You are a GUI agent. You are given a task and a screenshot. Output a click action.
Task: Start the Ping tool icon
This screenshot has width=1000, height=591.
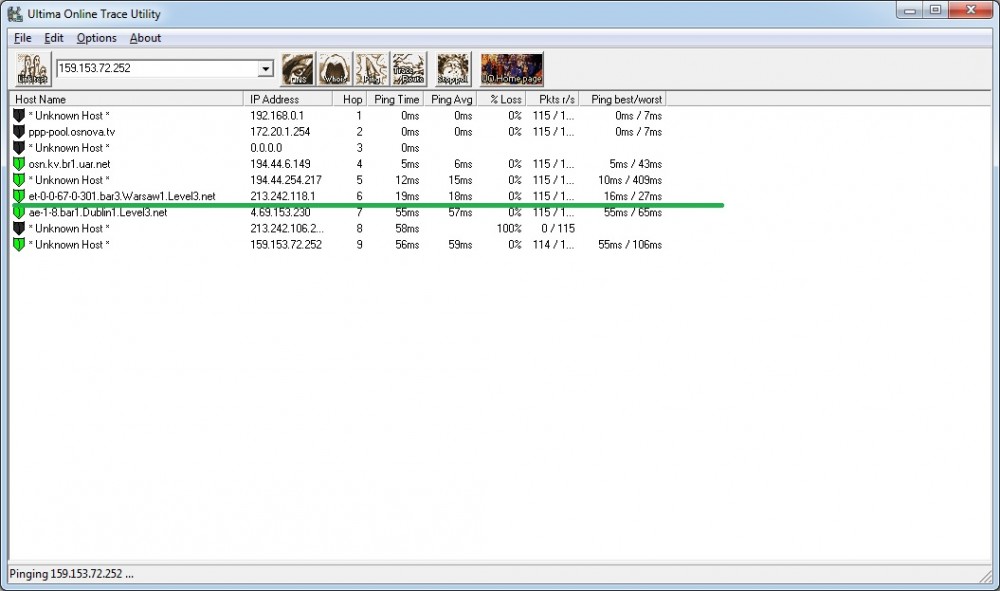pos(372,69)
